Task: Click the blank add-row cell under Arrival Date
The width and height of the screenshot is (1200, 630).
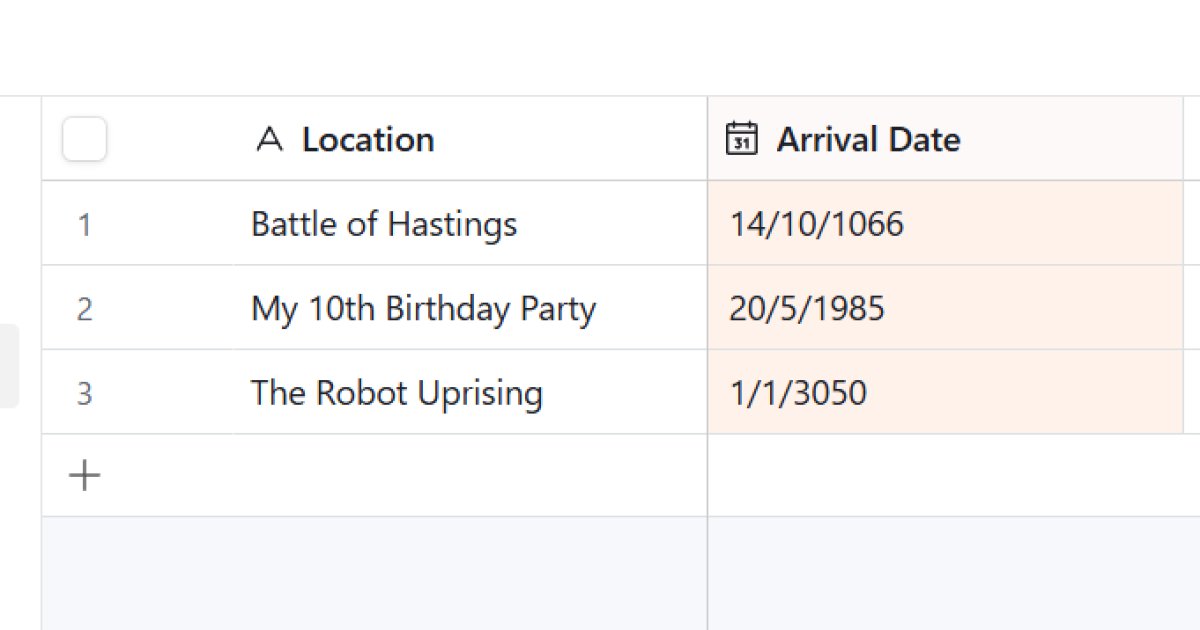Action: tap(945, 476)
